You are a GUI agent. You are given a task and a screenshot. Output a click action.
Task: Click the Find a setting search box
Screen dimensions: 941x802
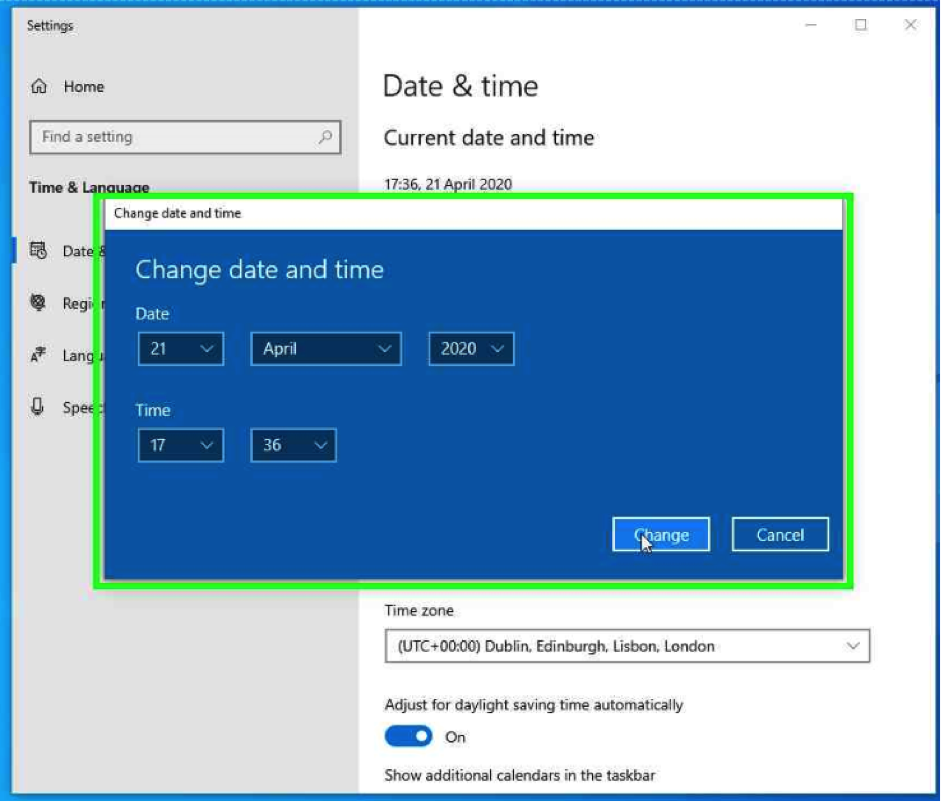(175, 138)
